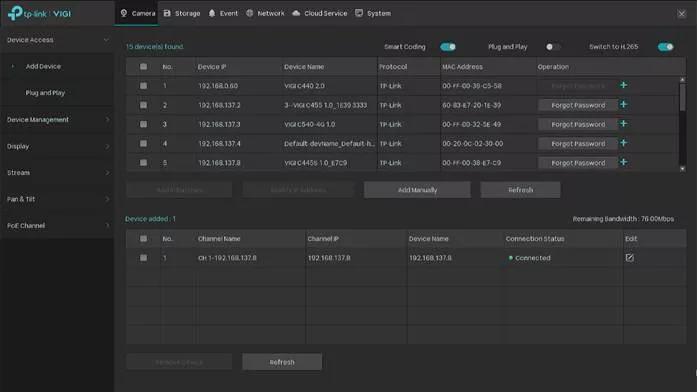Add VIGI C445S device with plus icon
Viewport: 697px width, 392px height.
tap(624, 162)
